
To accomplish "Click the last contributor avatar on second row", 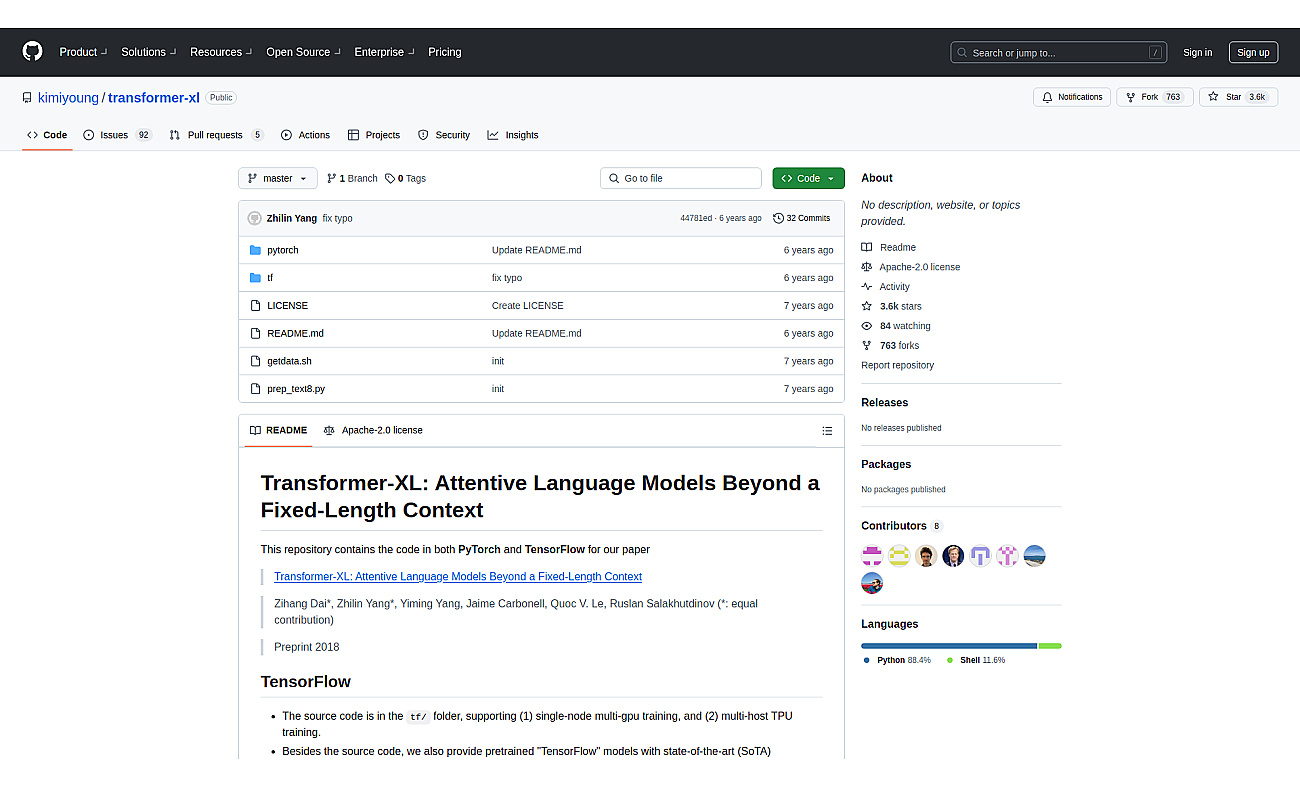I will (x=872, y=583).
